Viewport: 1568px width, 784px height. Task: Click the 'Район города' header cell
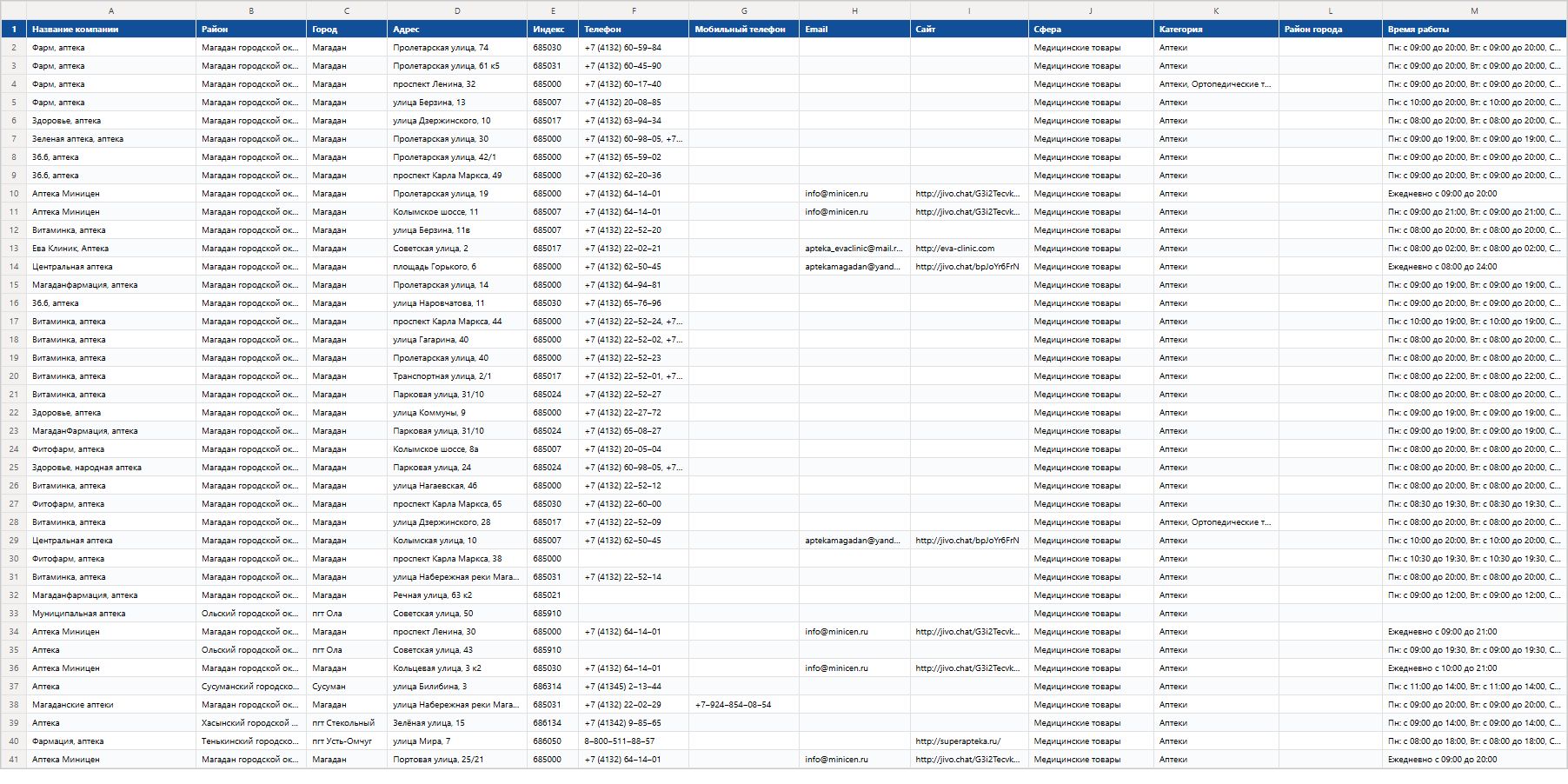(x=1331, y=30)
